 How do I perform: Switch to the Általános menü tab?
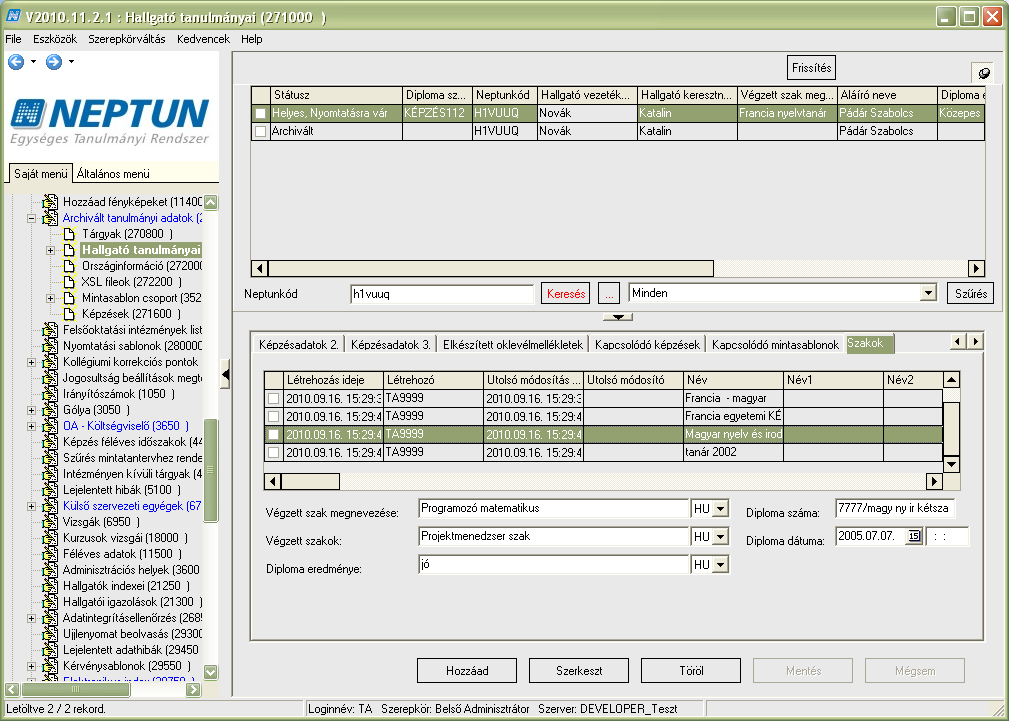tap(113, 174)
